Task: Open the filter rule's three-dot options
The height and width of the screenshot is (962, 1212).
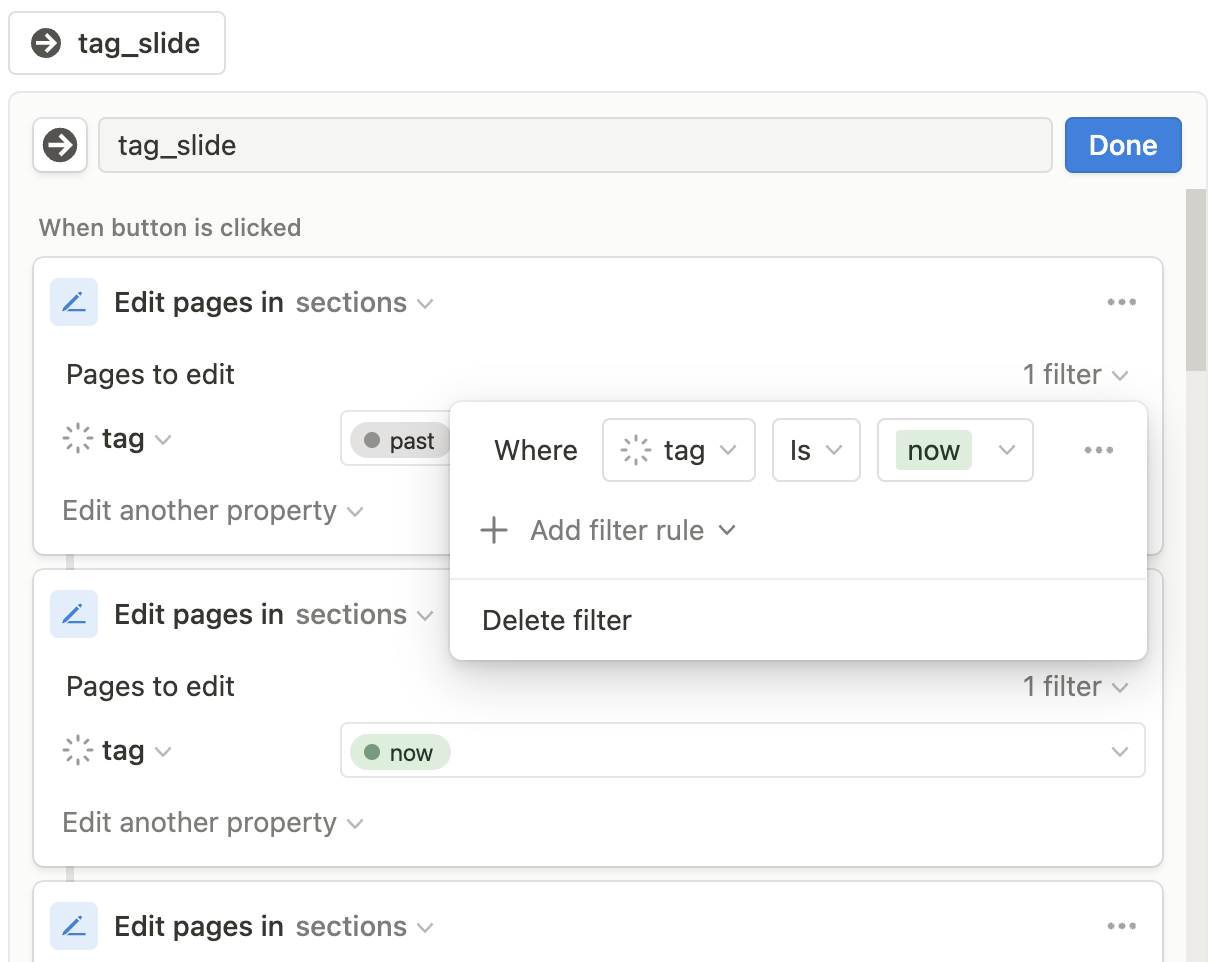Action: [x=1098, y=450]
